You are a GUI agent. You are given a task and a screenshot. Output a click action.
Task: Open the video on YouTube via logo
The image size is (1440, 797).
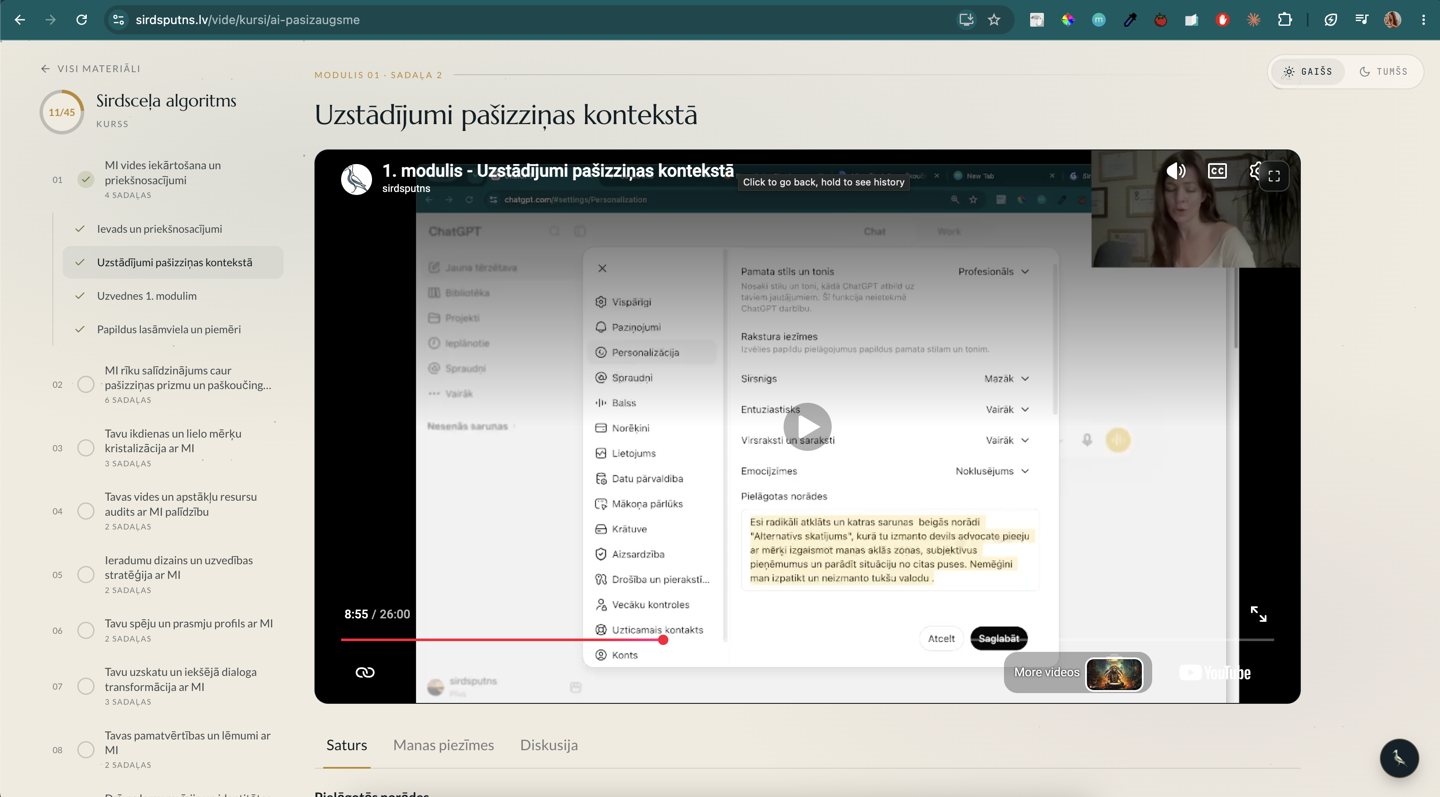1215,673
